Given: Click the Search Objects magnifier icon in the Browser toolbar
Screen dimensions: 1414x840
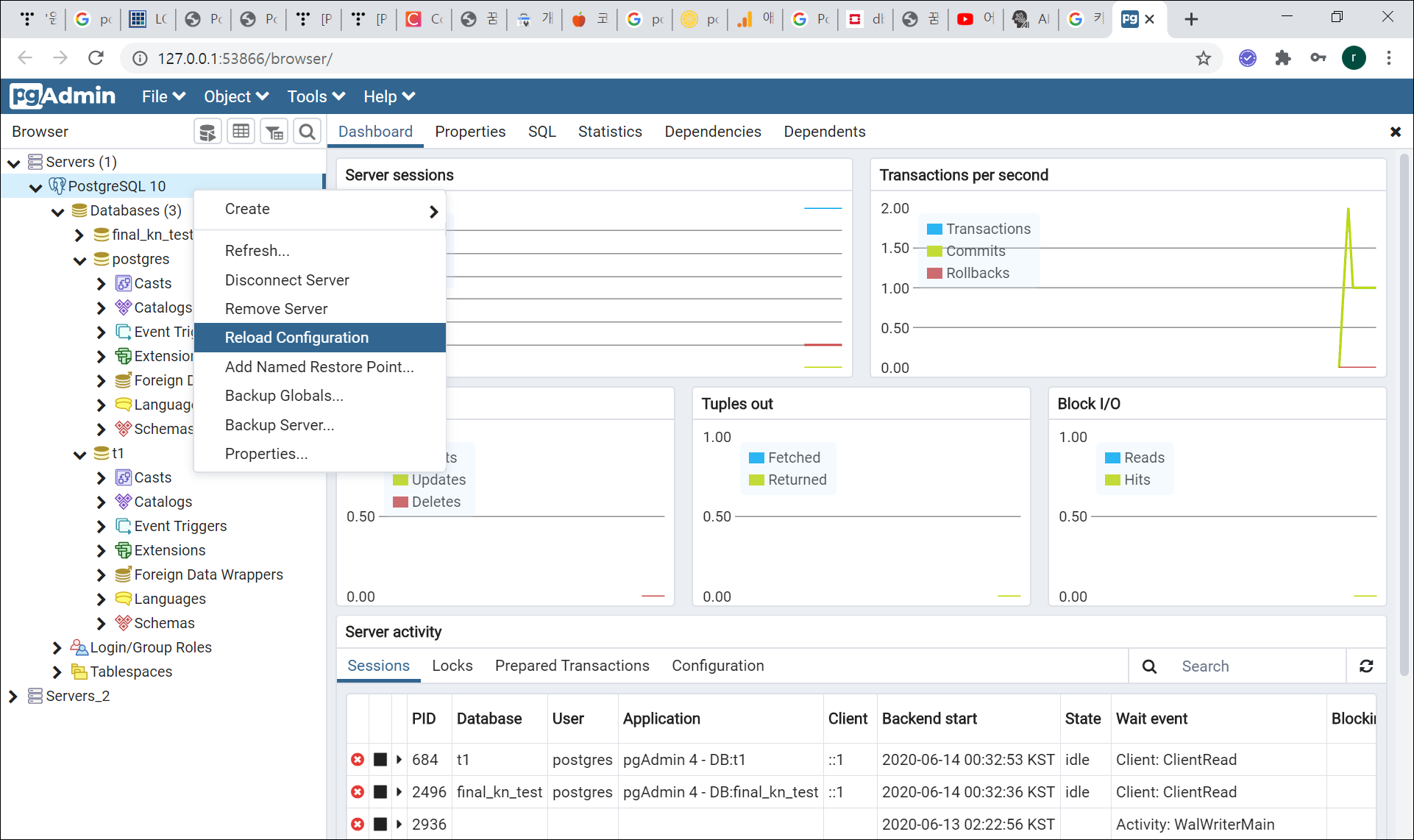Looking at the screenshot, I should tap(308, 132).
